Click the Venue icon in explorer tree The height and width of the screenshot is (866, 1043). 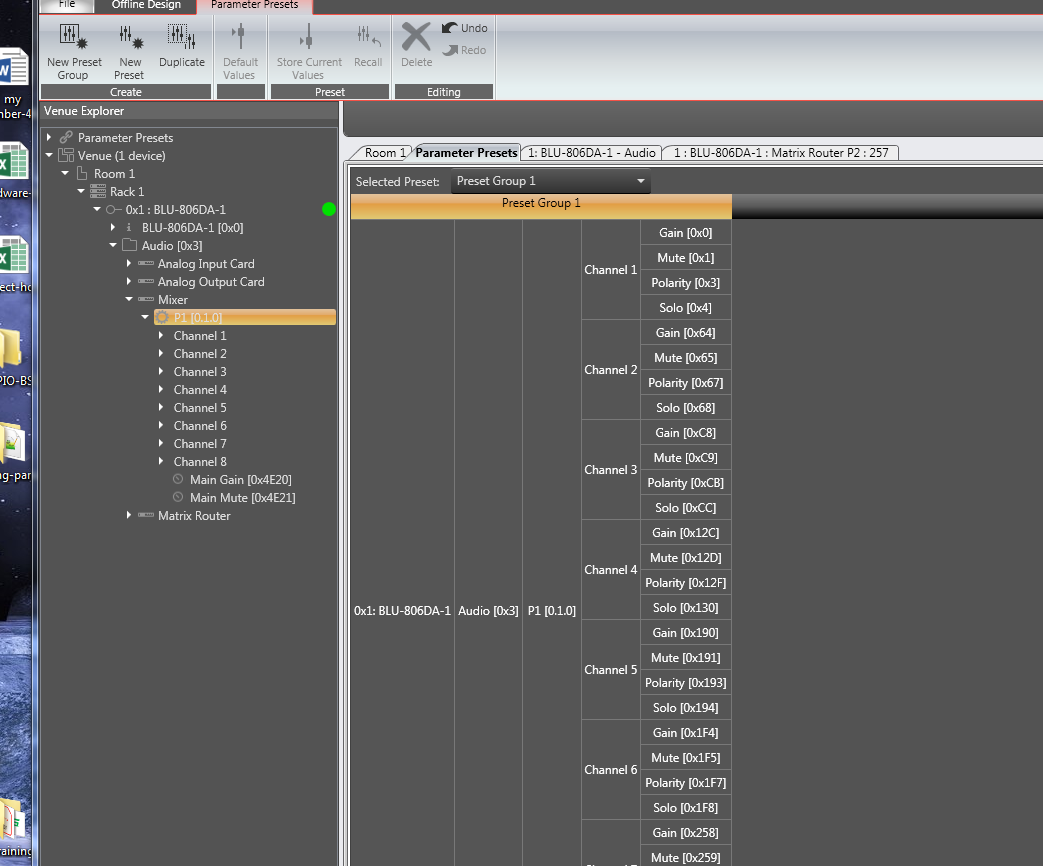[66, 155]
